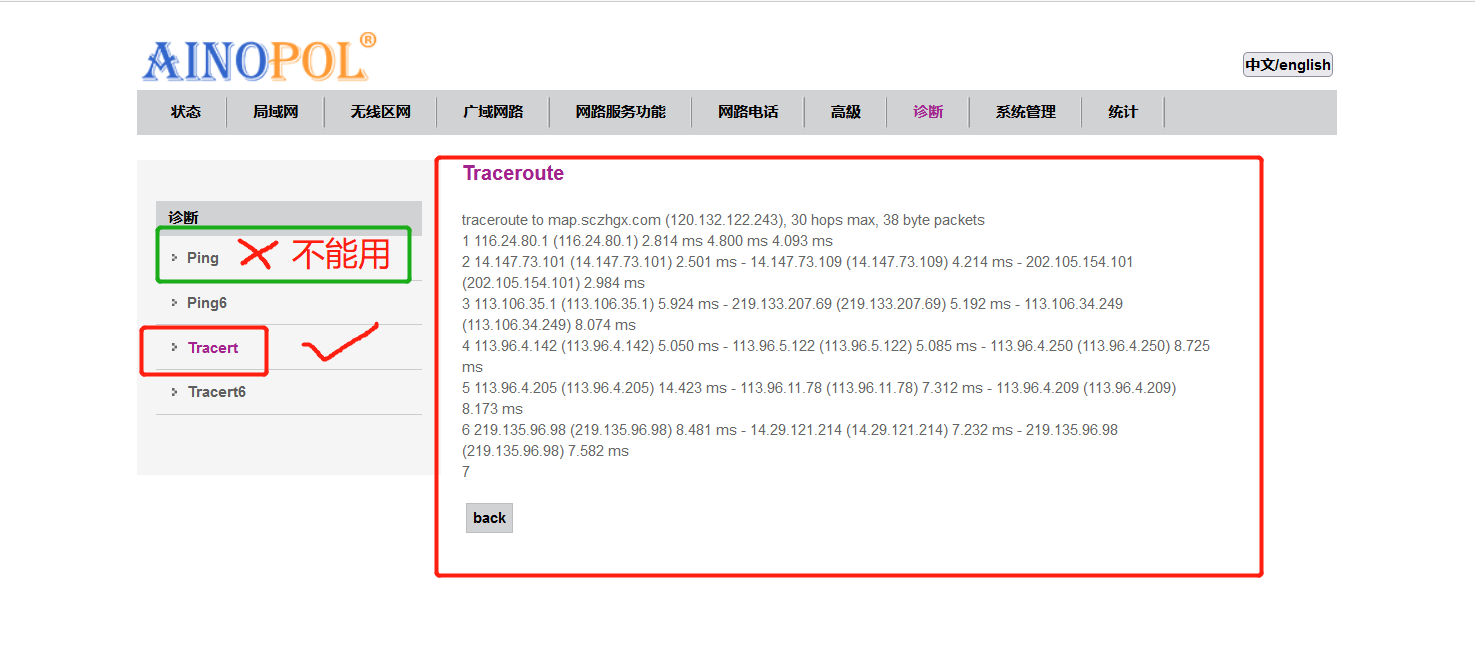The height and width of the screenshot is (650, 1475).
Task: Click the 诊断 tab in navigation bar
Action: pyautogui.click(x=928, y=112)
